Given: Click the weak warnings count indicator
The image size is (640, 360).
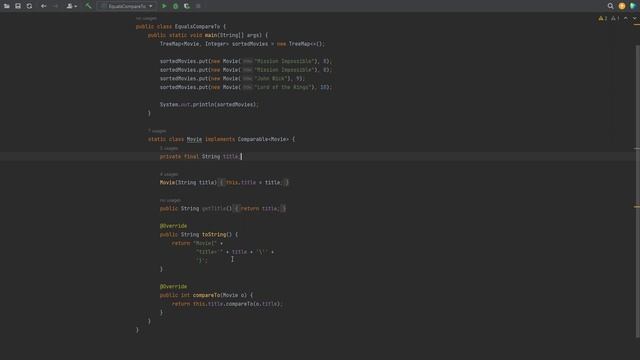Looking at the screenshot, I should pyautogui.click(x=615, y=18).
